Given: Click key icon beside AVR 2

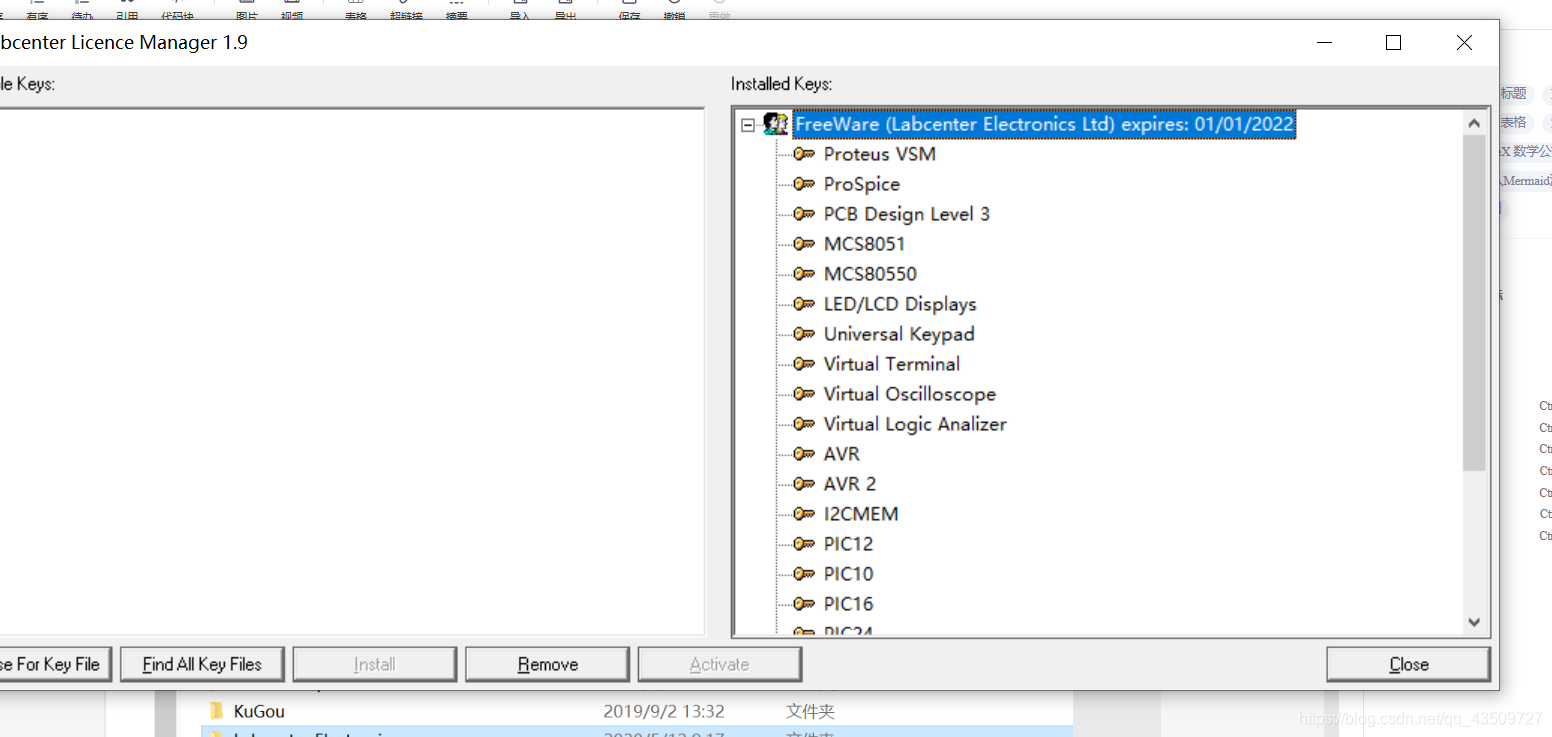Looking at the screenshot, I should 804,484.
